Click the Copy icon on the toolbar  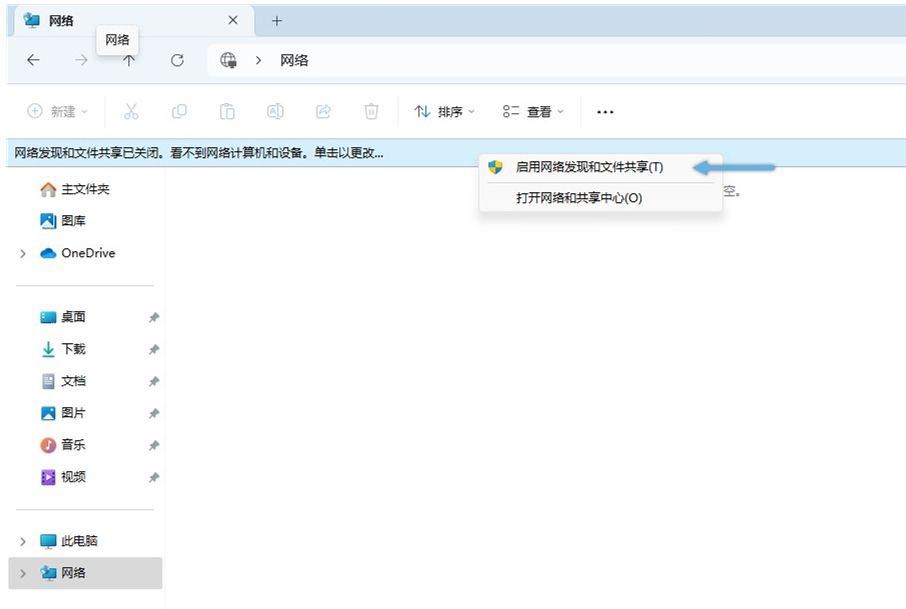[x=180, y=111]
